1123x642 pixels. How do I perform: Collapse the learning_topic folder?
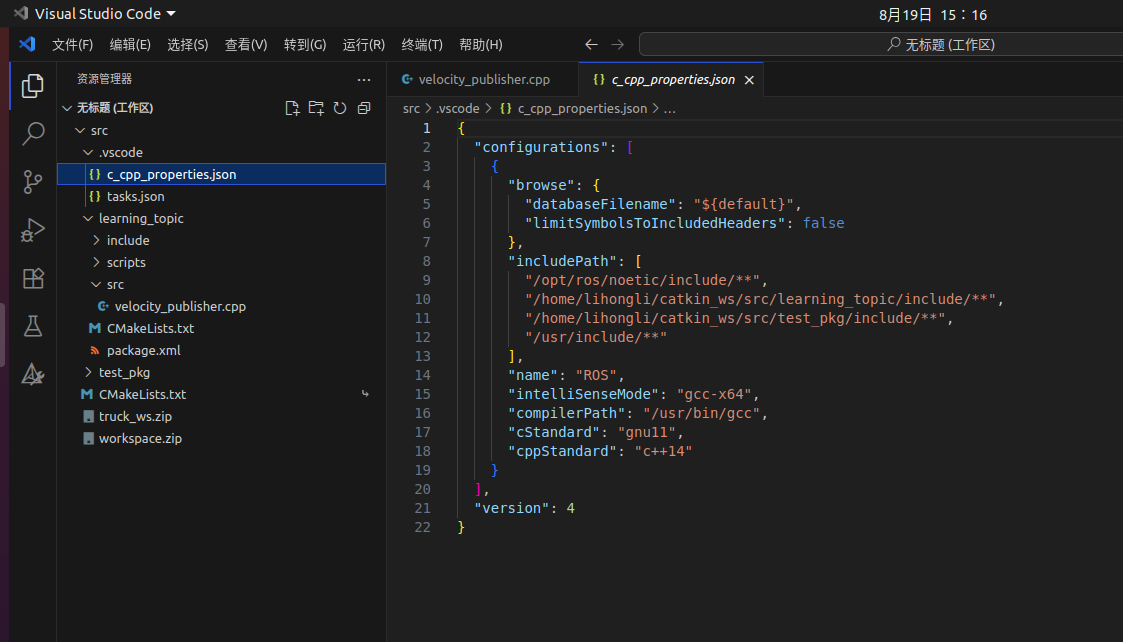(x=88, y=219)
